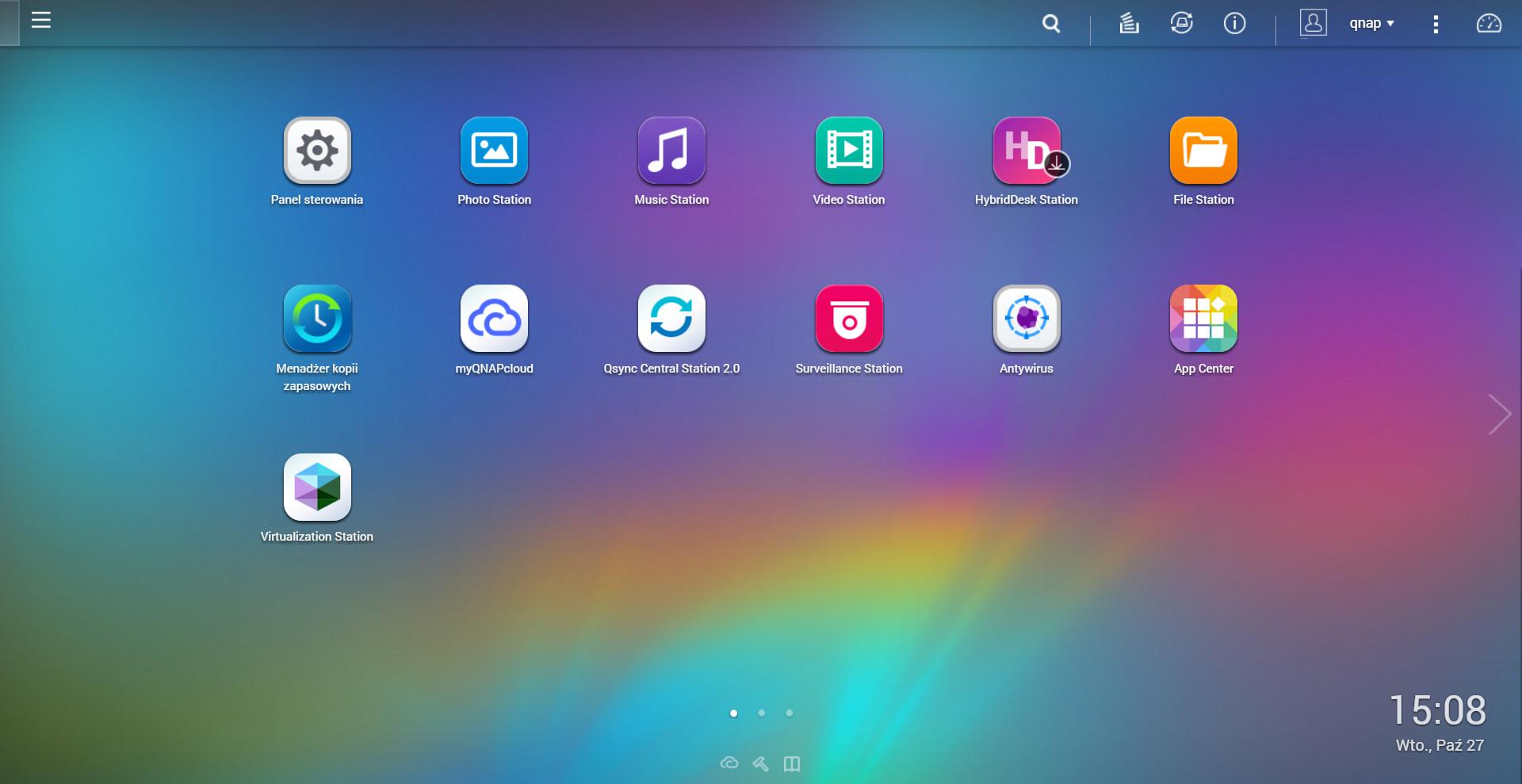Open Panel sterowania settings
The height and width of the screenshot is (784, 1522).
pos(317,151)
